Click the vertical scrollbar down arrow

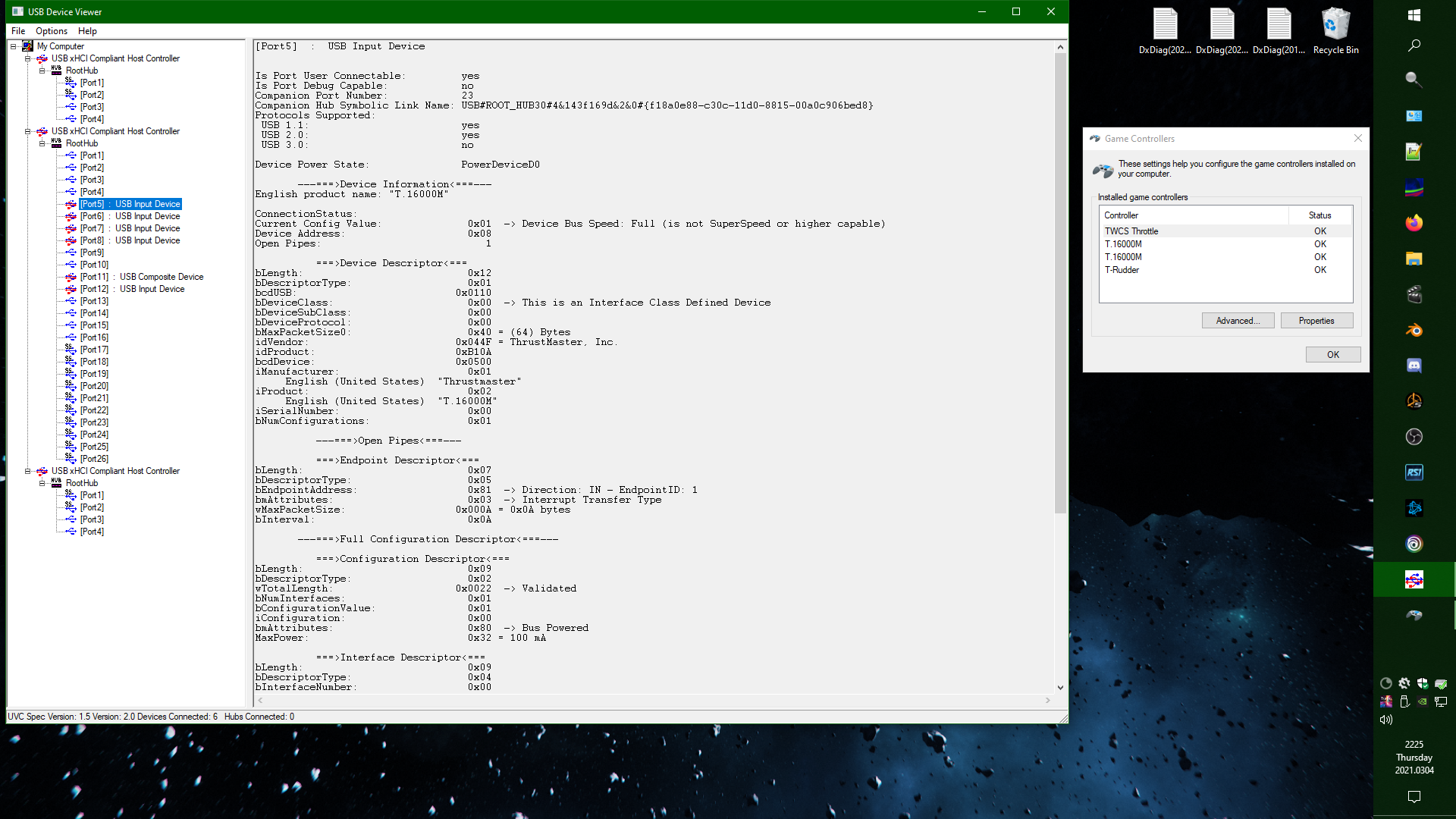(1060, 688)
